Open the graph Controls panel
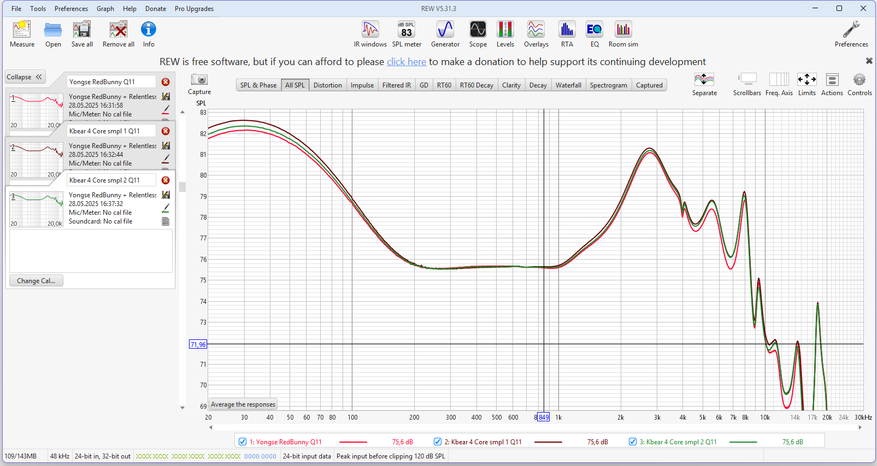877x466 pixels. tap(859, 82)
